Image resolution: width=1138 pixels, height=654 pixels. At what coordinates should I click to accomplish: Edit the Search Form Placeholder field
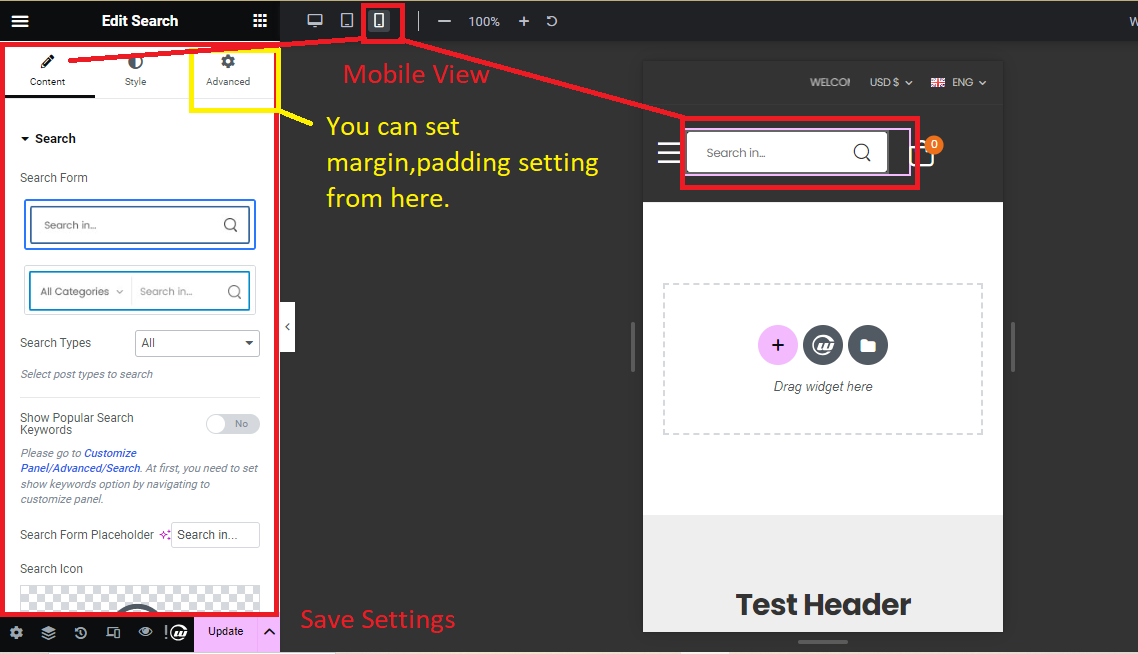coord(216,535)
